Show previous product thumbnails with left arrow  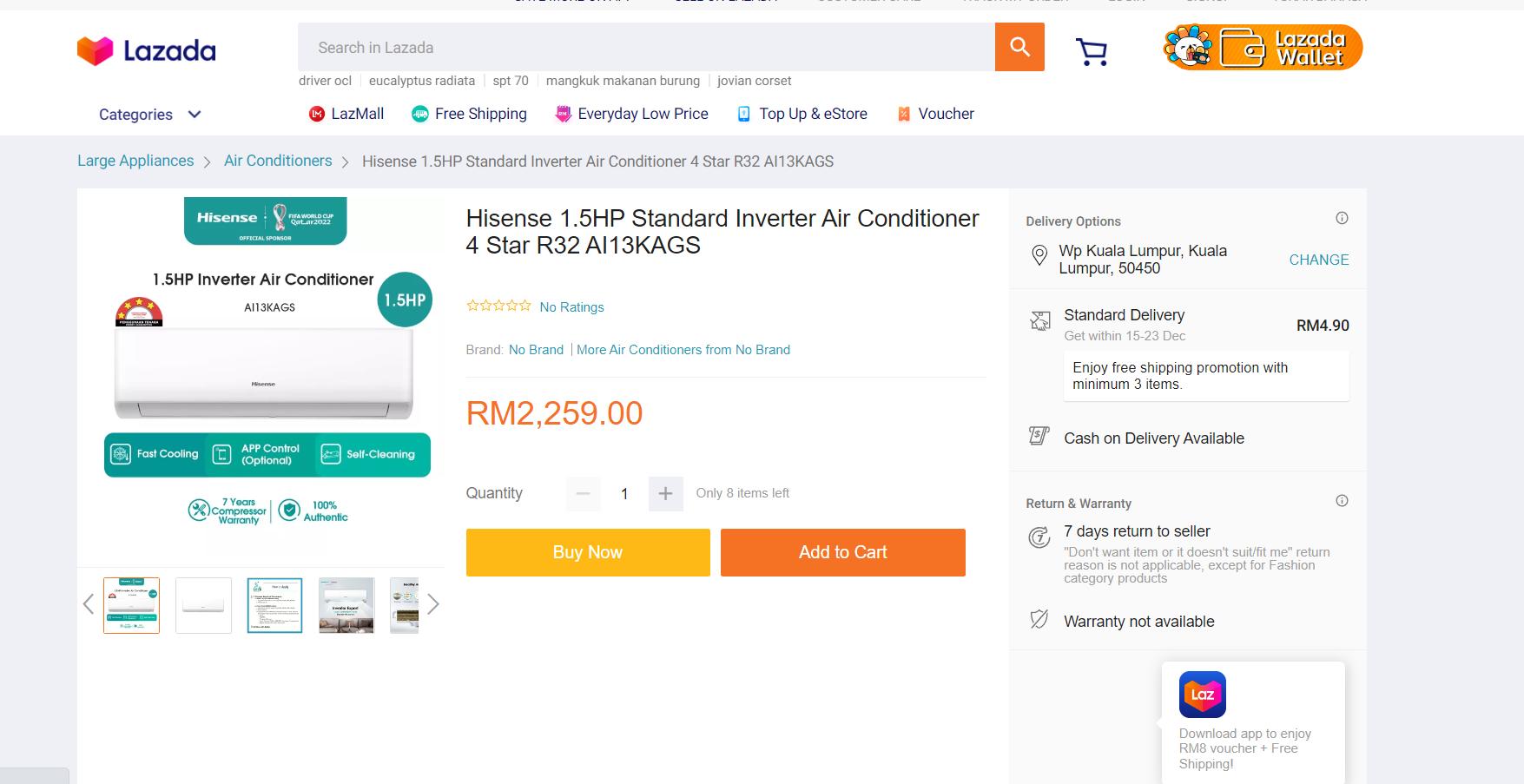[x=88, y=604]
